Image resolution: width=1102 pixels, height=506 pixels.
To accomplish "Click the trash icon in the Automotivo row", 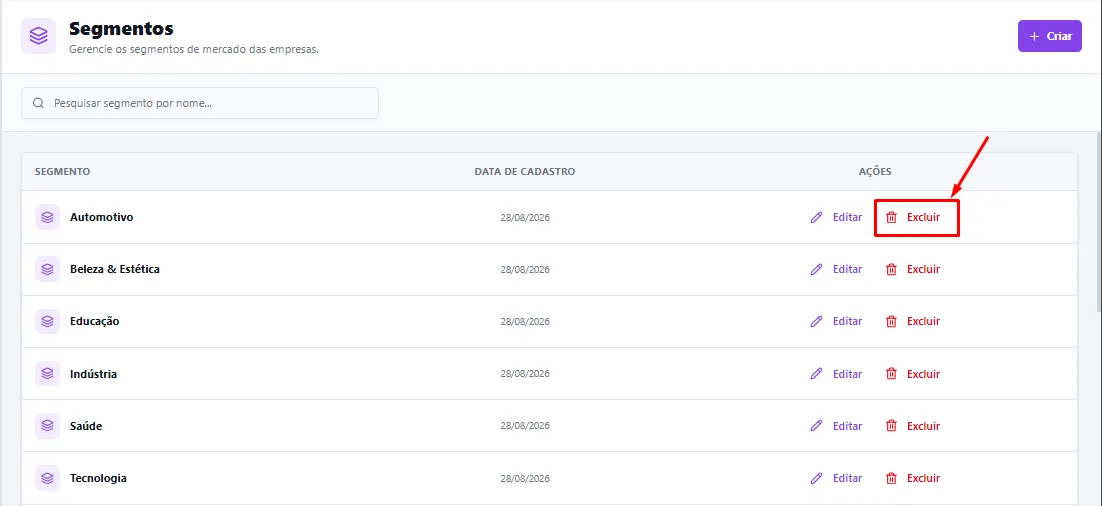I will (x=891, y=217).
